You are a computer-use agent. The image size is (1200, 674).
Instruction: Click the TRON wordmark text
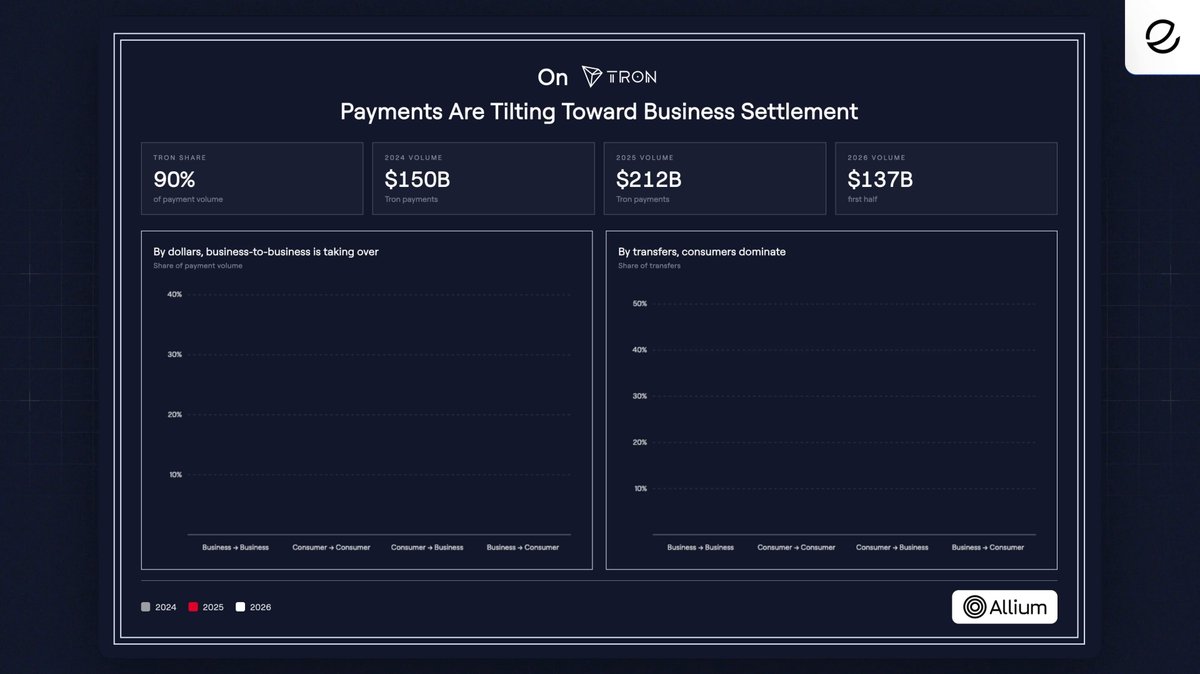pyautogui.click(x=633, y=77)
